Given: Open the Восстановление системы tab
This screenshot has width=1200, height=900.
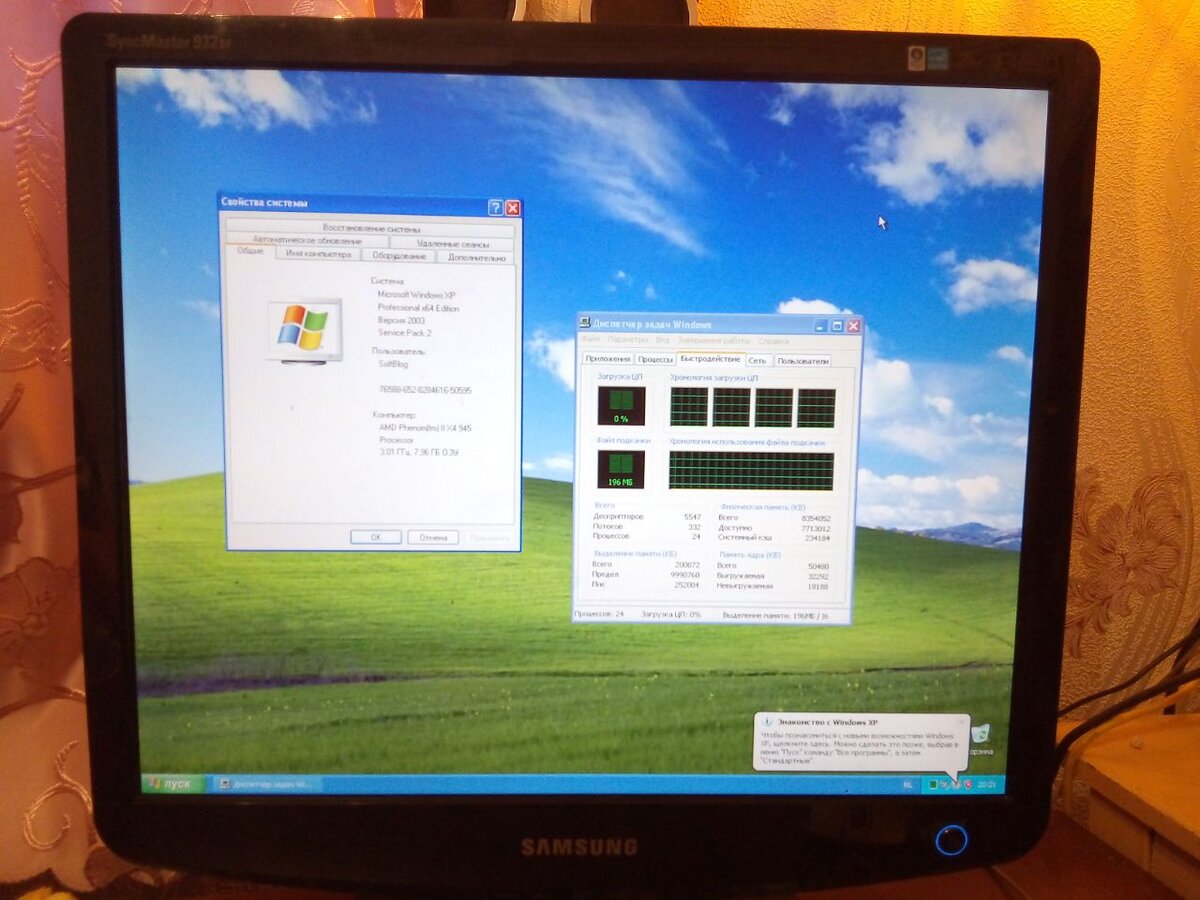Looking at the screenshot, I should (x=371, y=228).
